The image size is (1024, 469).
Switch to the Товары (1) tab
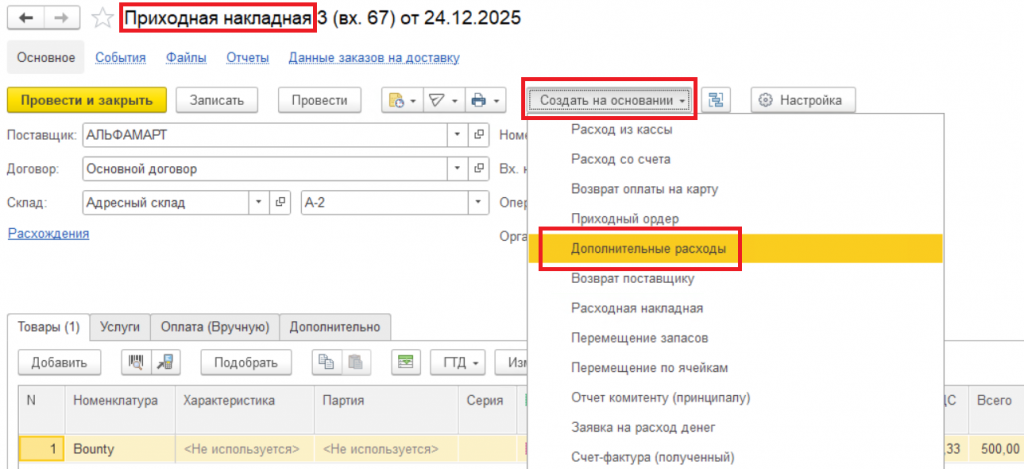pos(49,327)
